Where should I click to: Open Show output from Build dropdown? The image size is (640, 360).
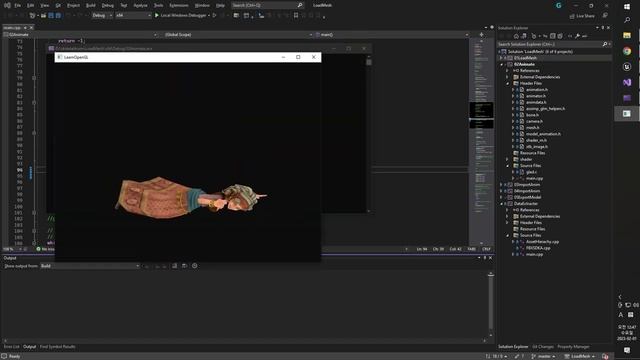point(90,266)
